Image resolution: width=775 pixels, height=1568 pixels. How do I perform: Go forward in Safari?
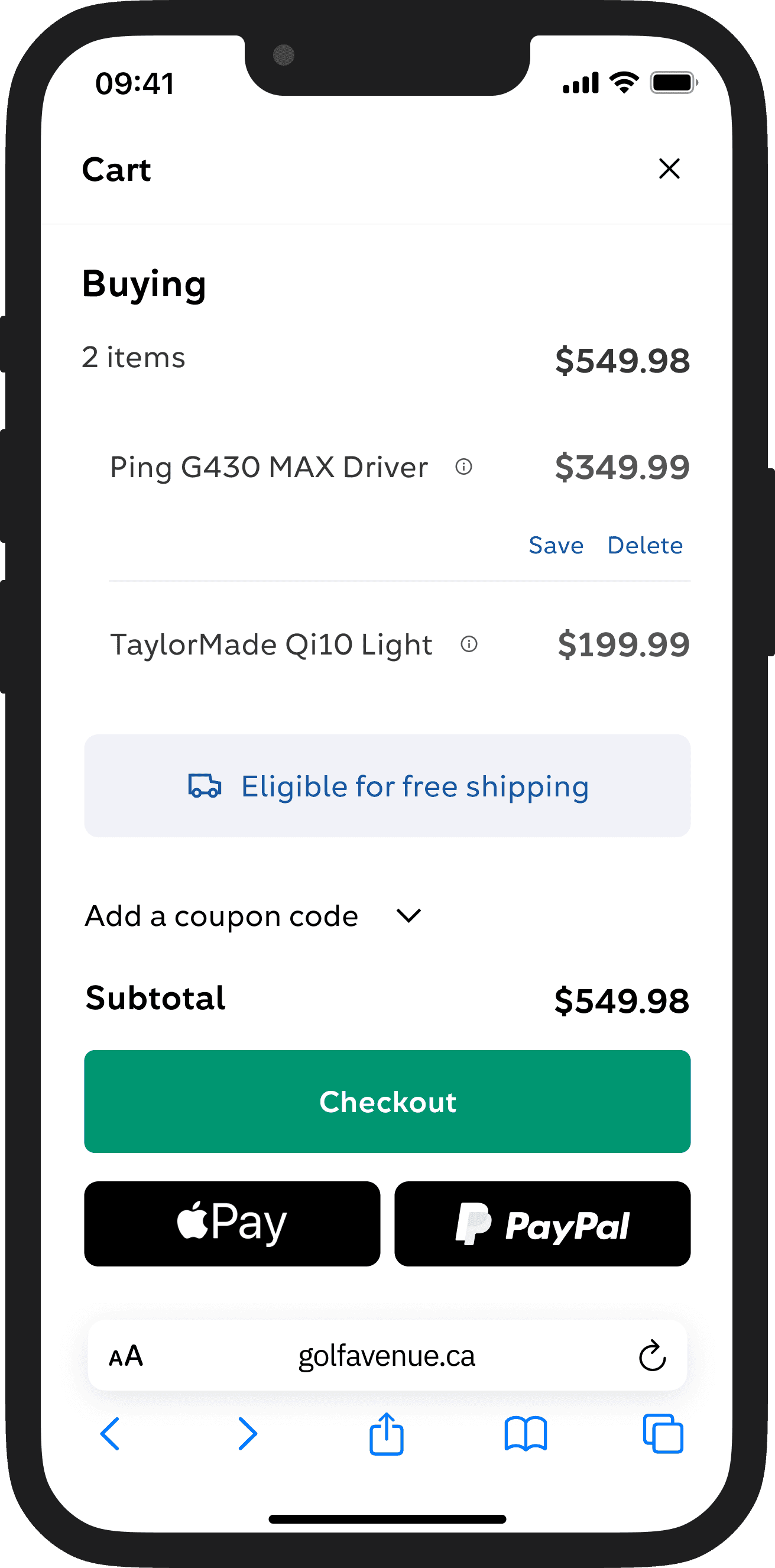[248, 1433]
